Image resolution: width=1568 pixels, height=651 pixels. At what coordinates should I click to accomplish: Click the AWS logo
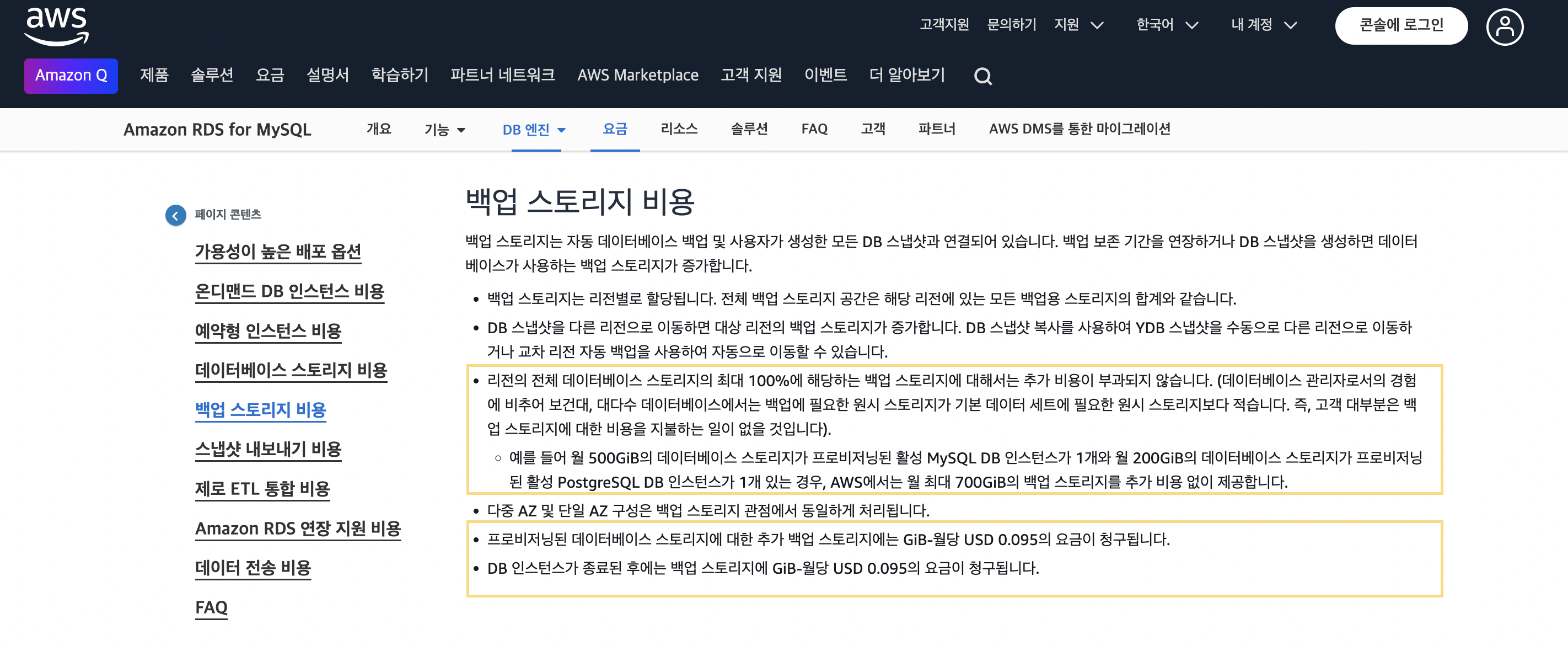point(57,26)
